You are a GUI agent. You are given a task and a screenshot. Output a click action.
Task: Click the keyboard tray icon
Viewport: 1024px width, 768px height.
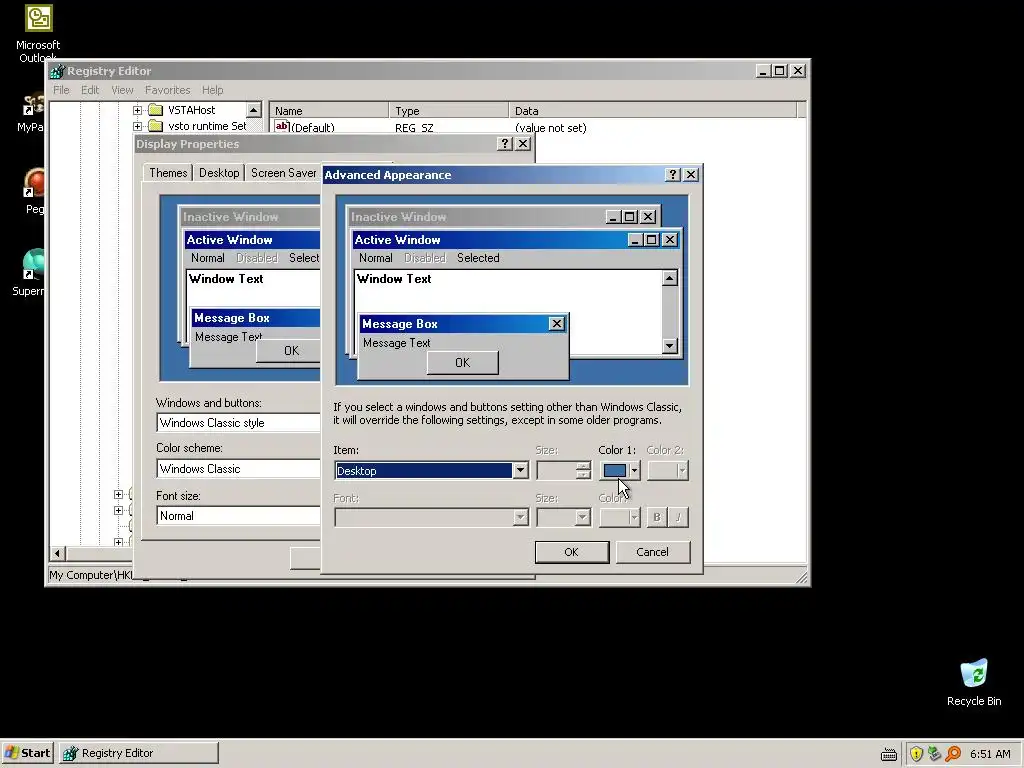pyautogui.click(x=889, y=754)
